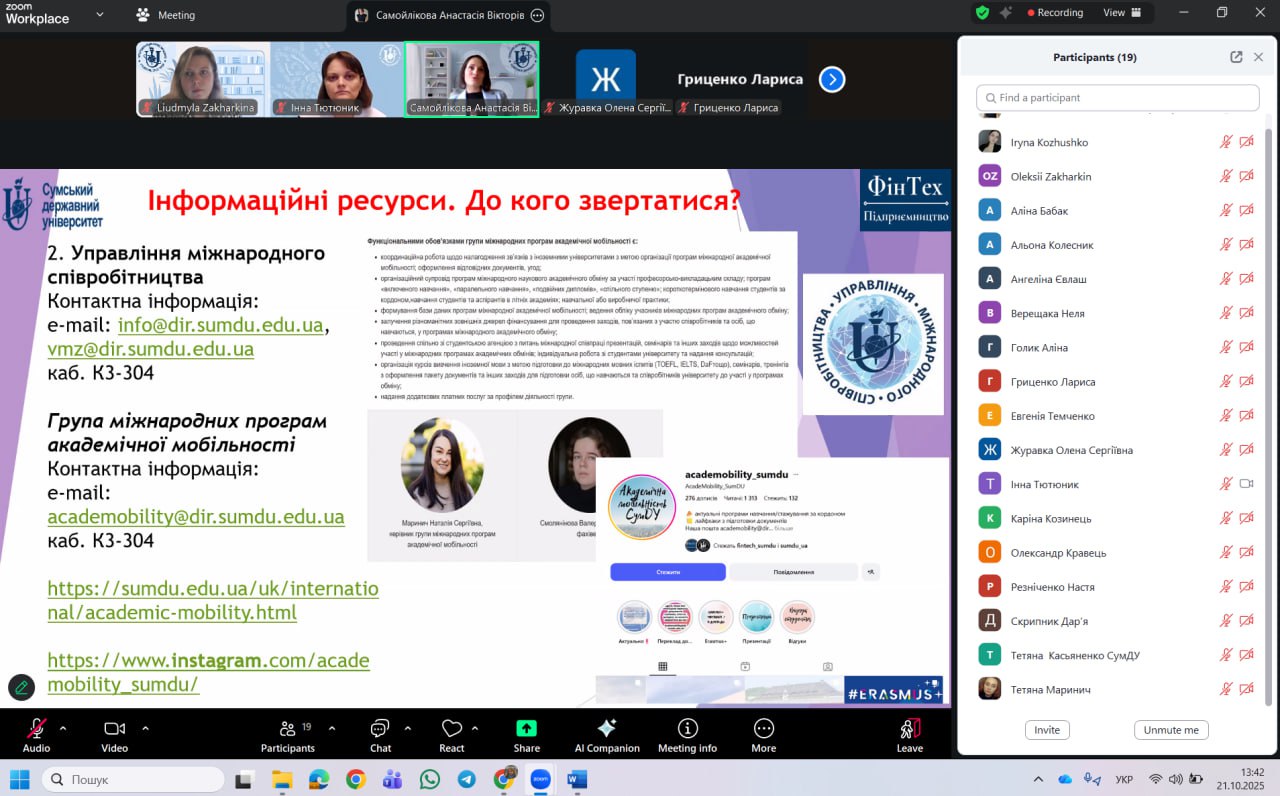Screen dimensions: 1280x796
Task: Expand the Video options arrow
Action: (145, 728)
